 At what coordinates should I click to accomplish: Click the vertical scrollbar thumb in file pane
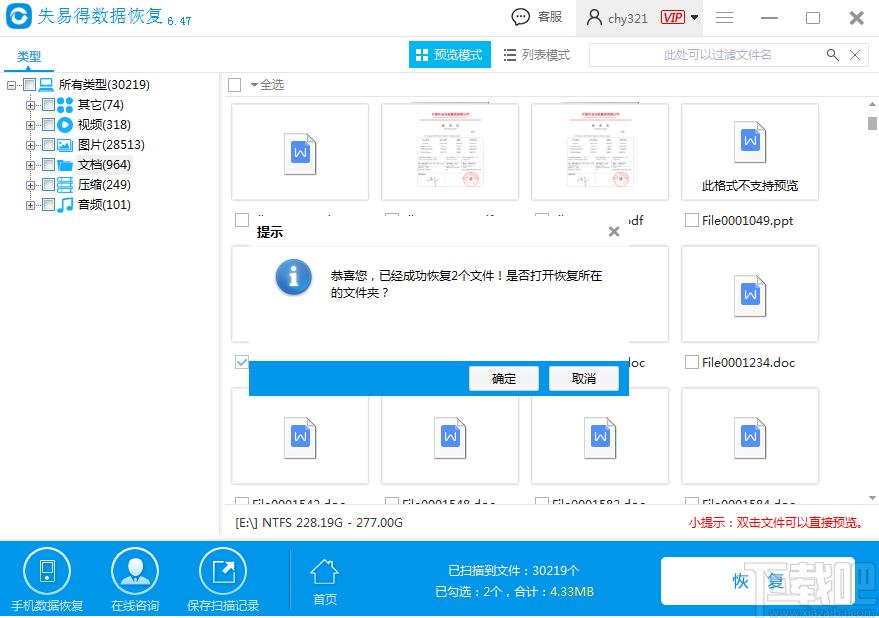tap(872, 123)
